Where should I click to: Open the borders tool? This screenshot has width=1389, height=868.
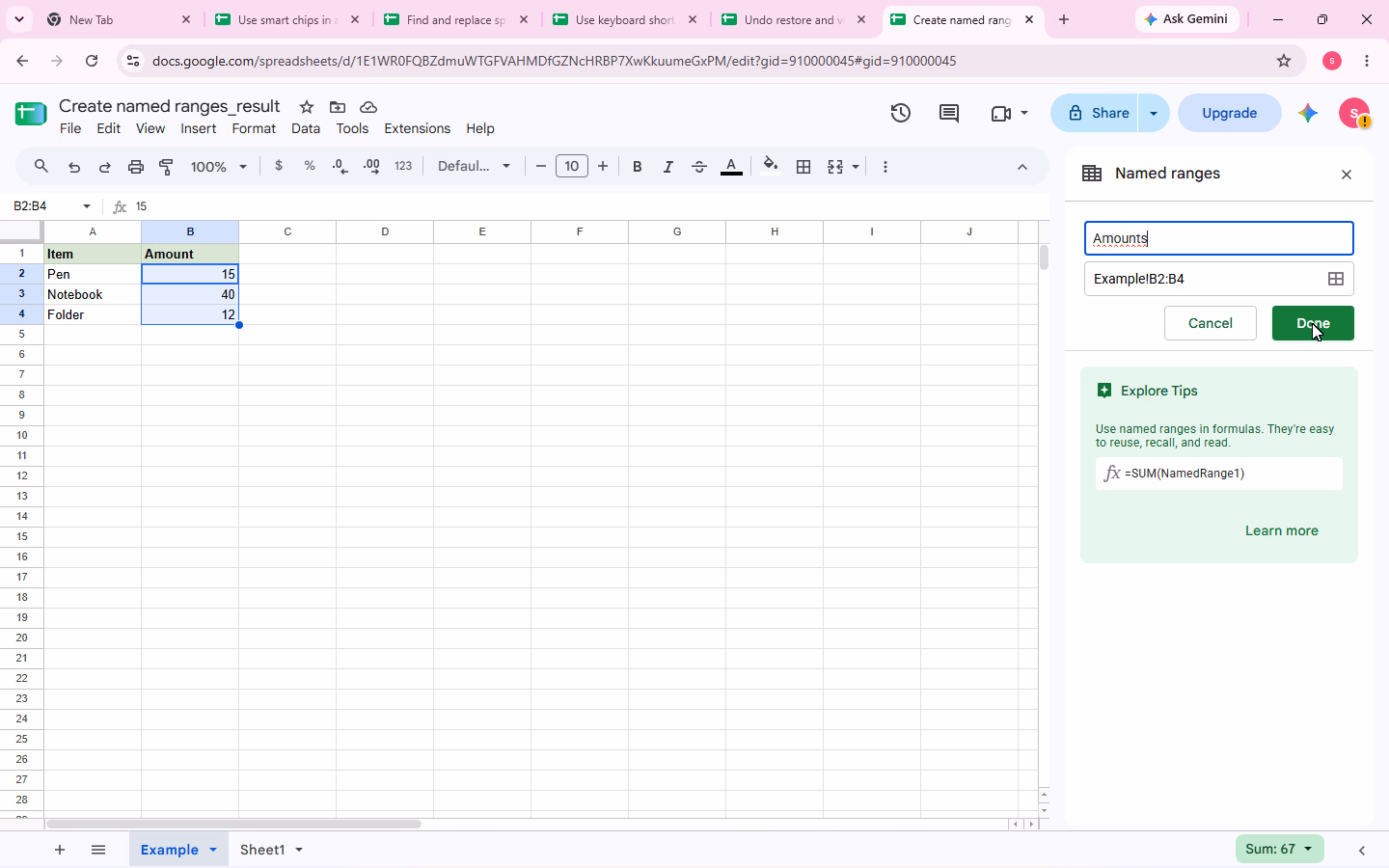[803, 167]
